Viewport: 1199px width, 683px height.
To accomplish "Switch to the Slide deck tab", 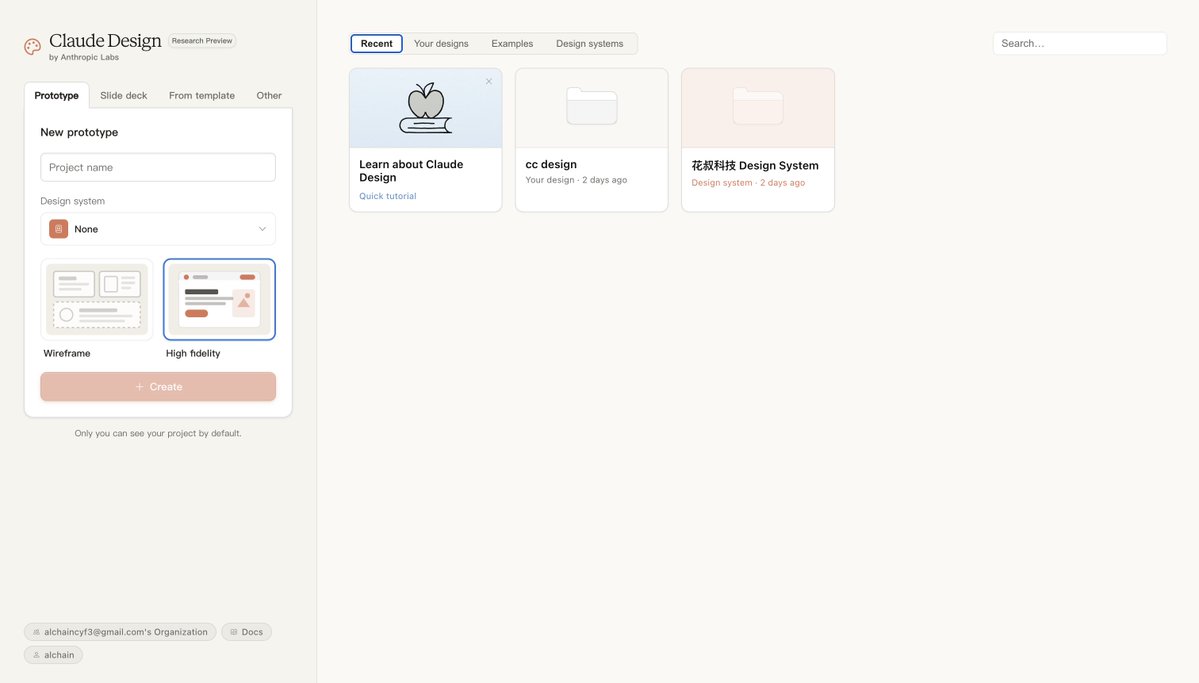I will click(123, 96).
